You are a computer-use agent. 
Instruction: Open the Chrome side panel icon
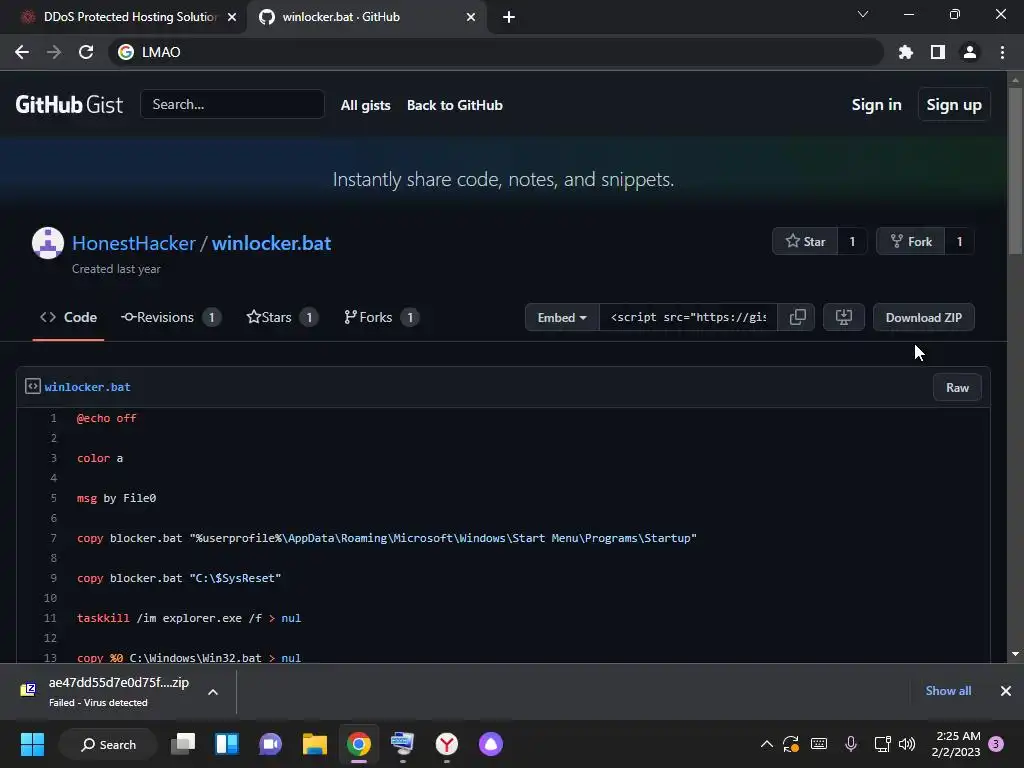pyautogui.click(x=938, y=52)
